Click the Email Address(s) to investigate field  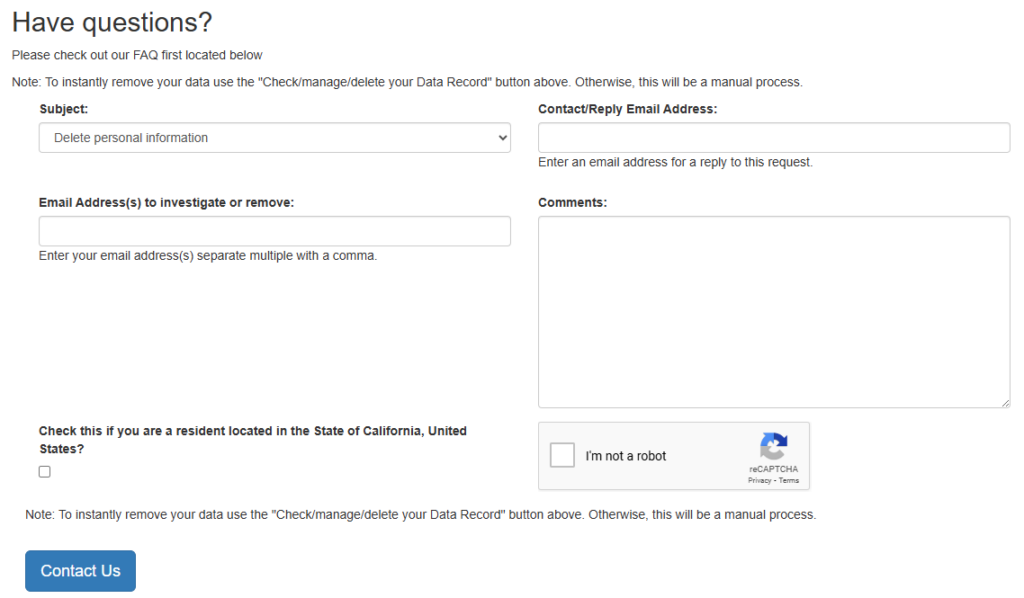[275, 231]
